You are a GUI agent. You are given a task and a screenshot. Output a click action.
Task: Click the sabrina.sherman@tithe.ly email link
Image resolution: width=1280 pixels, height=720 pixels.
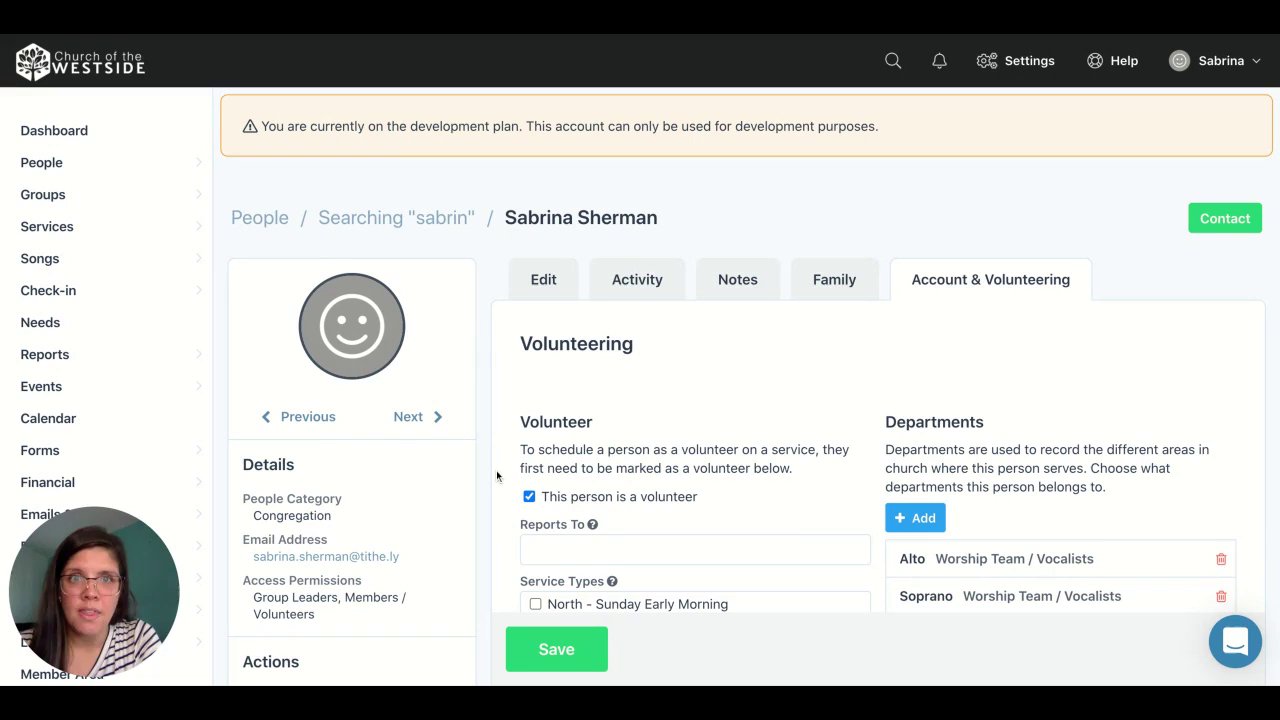click(326, 556)
